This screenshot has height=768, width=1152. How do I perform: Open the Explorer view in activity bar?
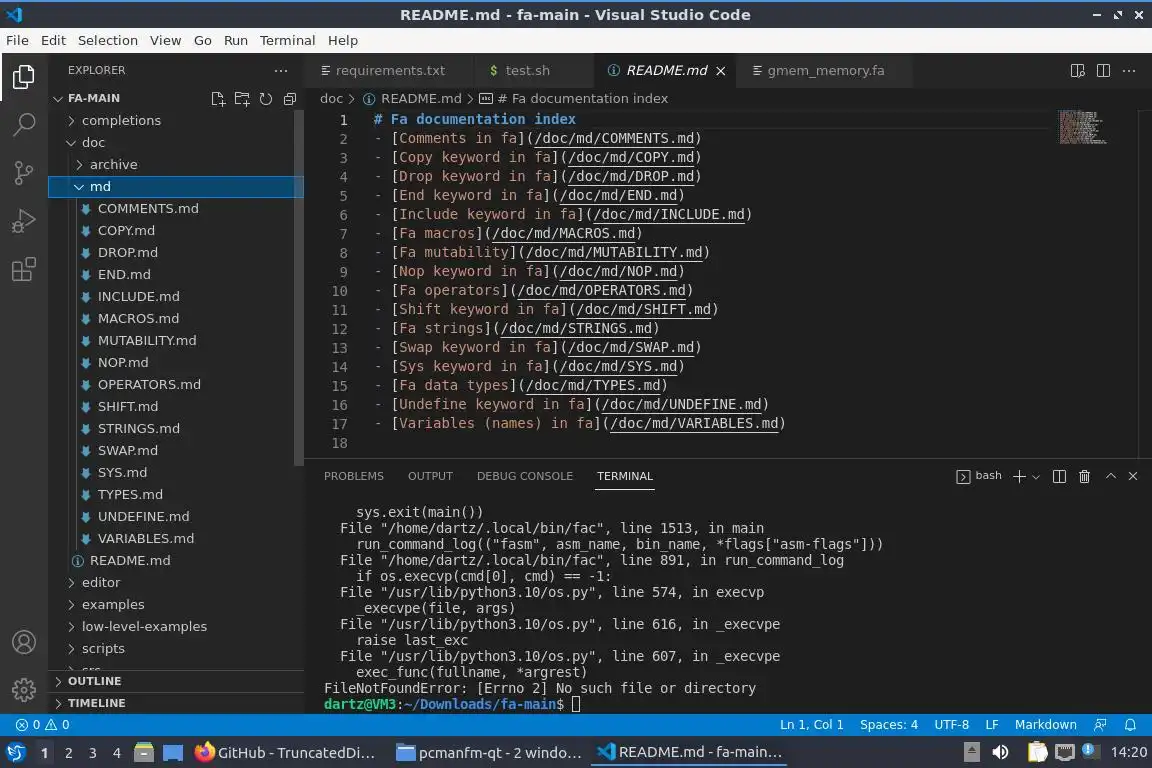pyautogui.click(x=24, y=77)
